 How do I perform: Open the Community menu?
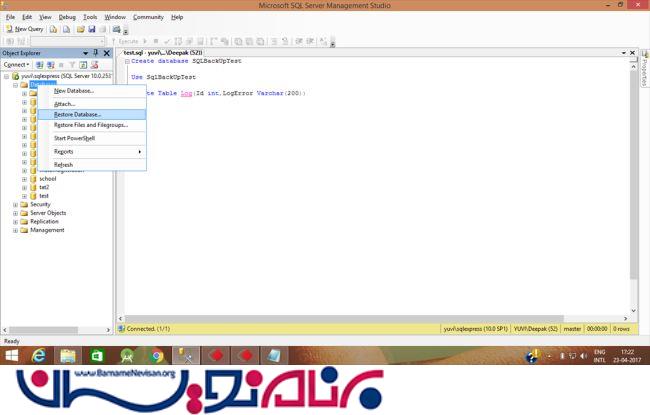click(148, 17)
